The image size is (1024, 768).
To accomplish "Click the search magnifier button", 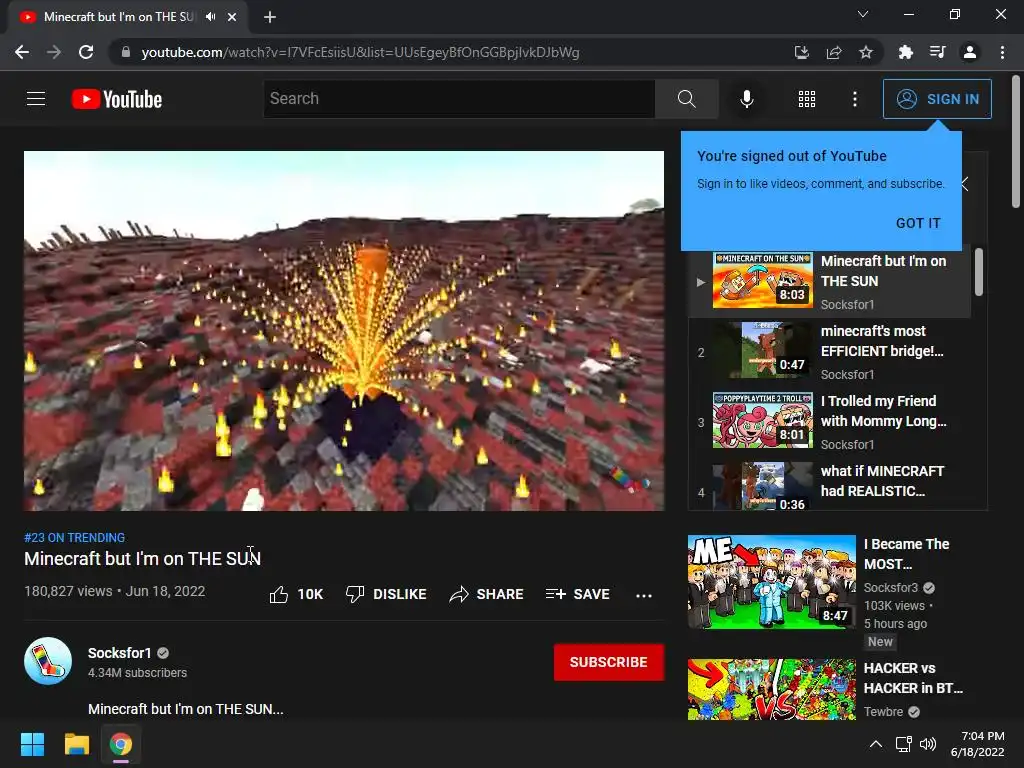I will point(686,99).
